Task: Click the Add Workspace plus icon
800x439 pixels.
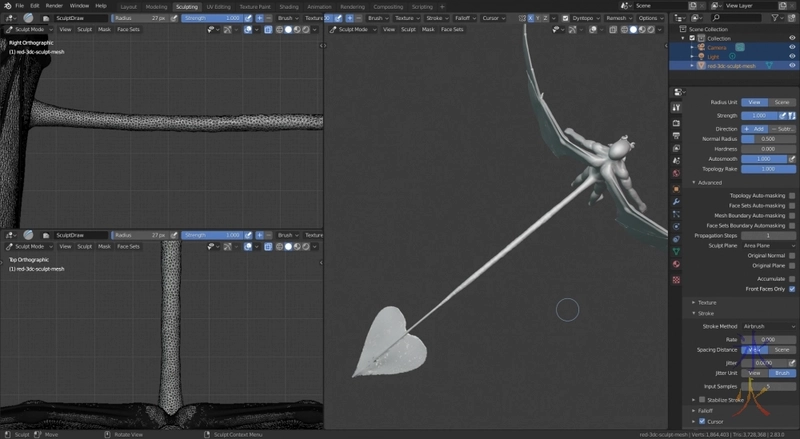Action: (442, 6)
